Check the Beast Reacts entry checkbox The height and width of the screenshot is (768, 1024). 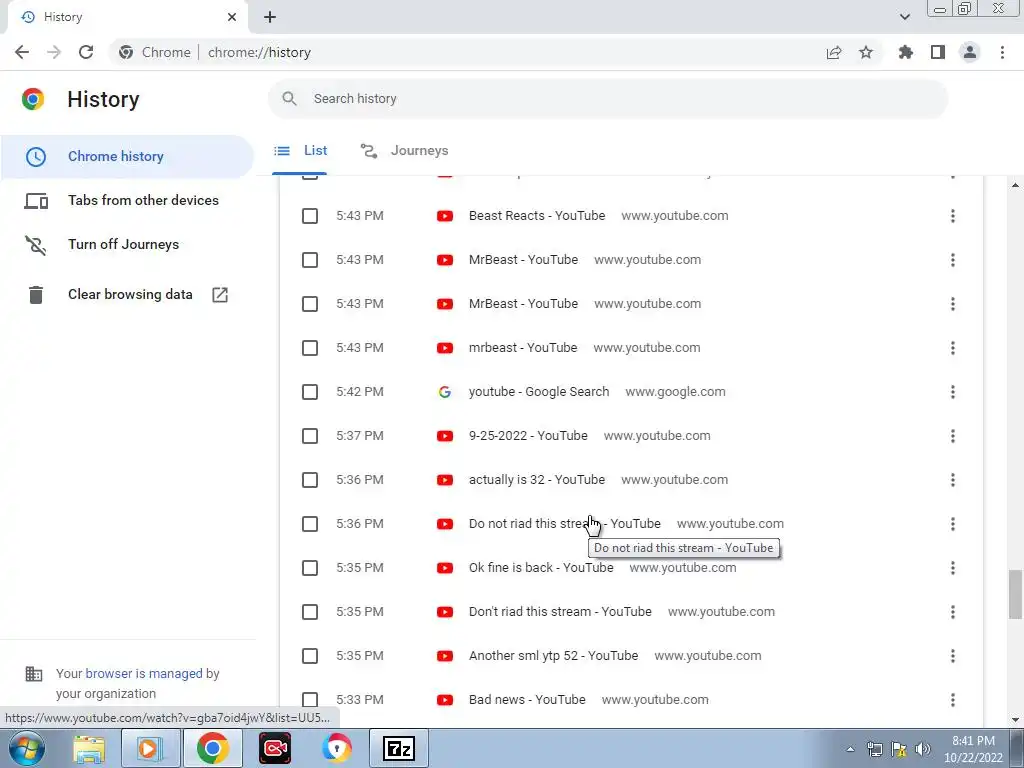point(310,216)
